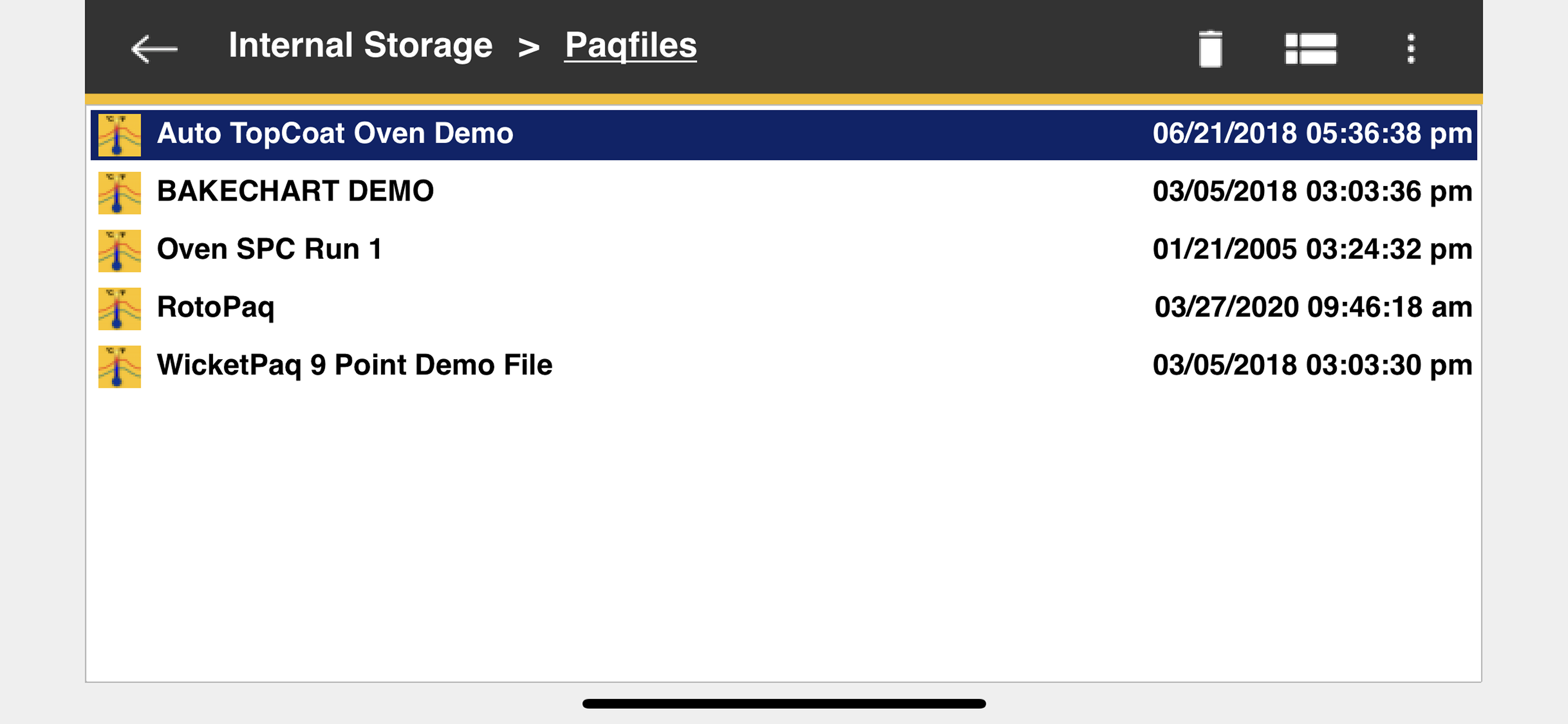This screenshot has height=724, width=1568.
Task: Open the three-dot overflow menu
Action: [x=1411, y=48]
